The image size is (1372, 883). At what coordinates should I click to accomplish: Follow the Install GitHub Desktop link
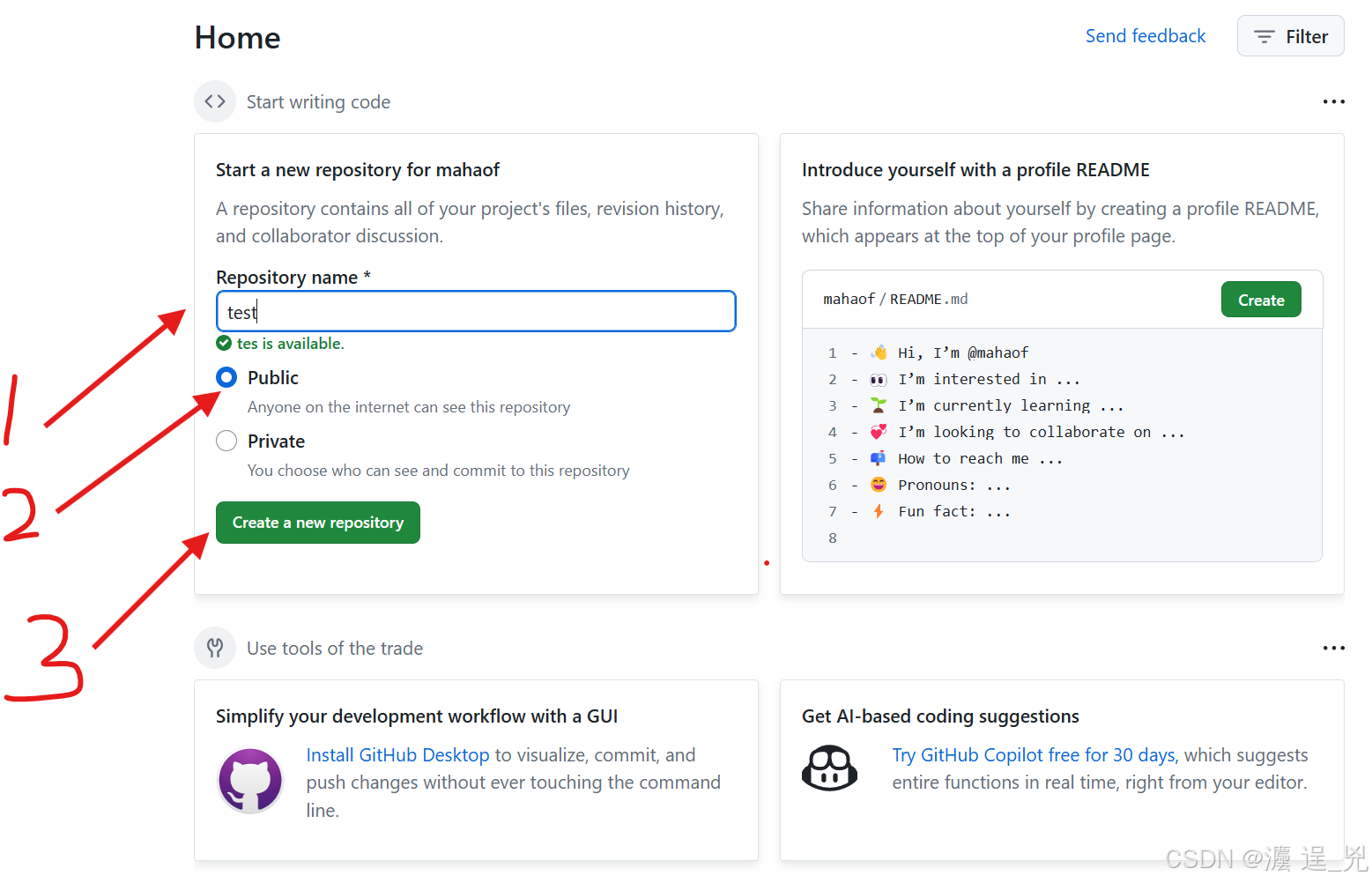tap(397, 755)
